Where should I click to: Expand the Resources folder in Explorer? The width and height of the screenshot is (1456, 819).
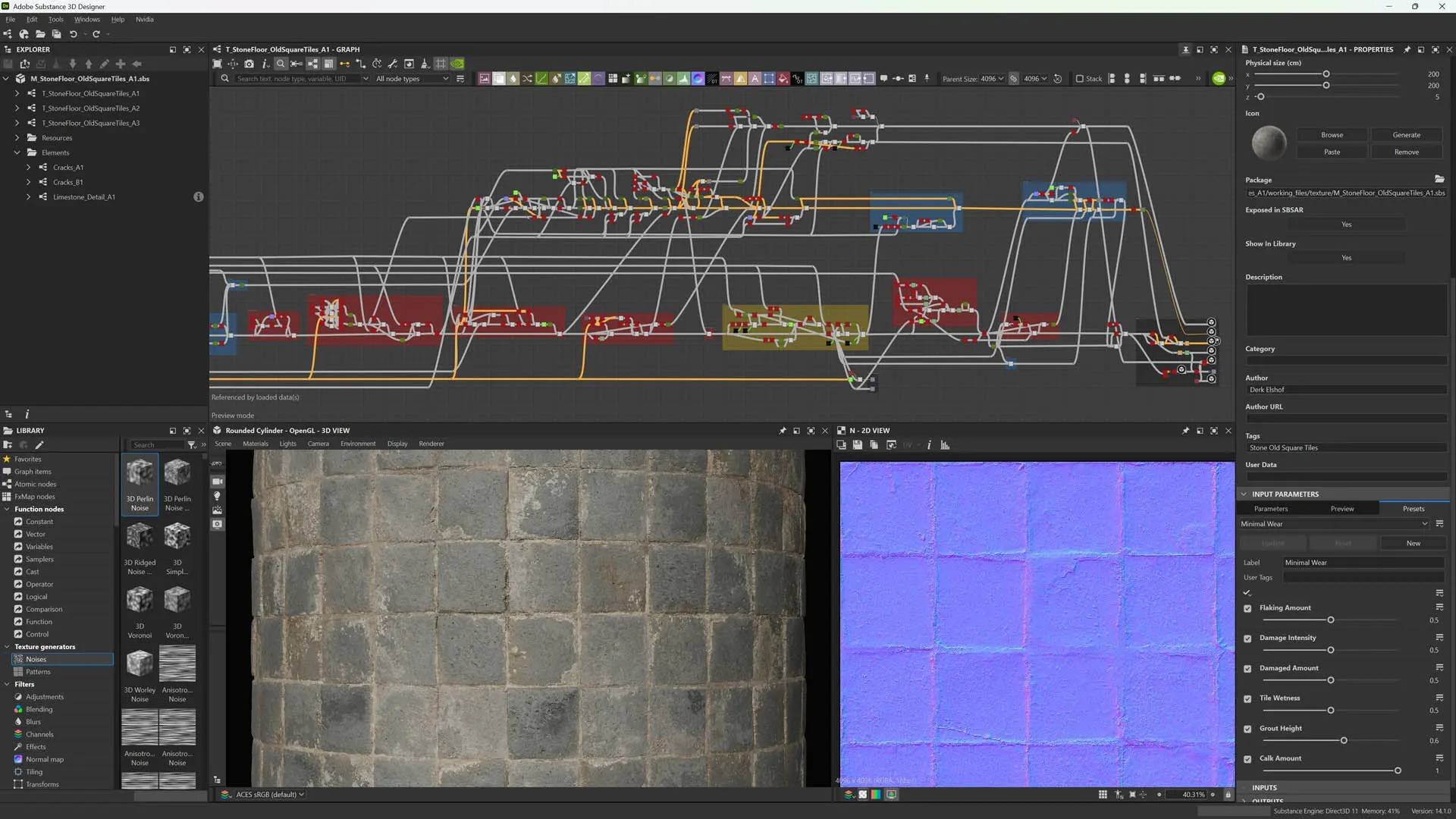tap(17, 138)
